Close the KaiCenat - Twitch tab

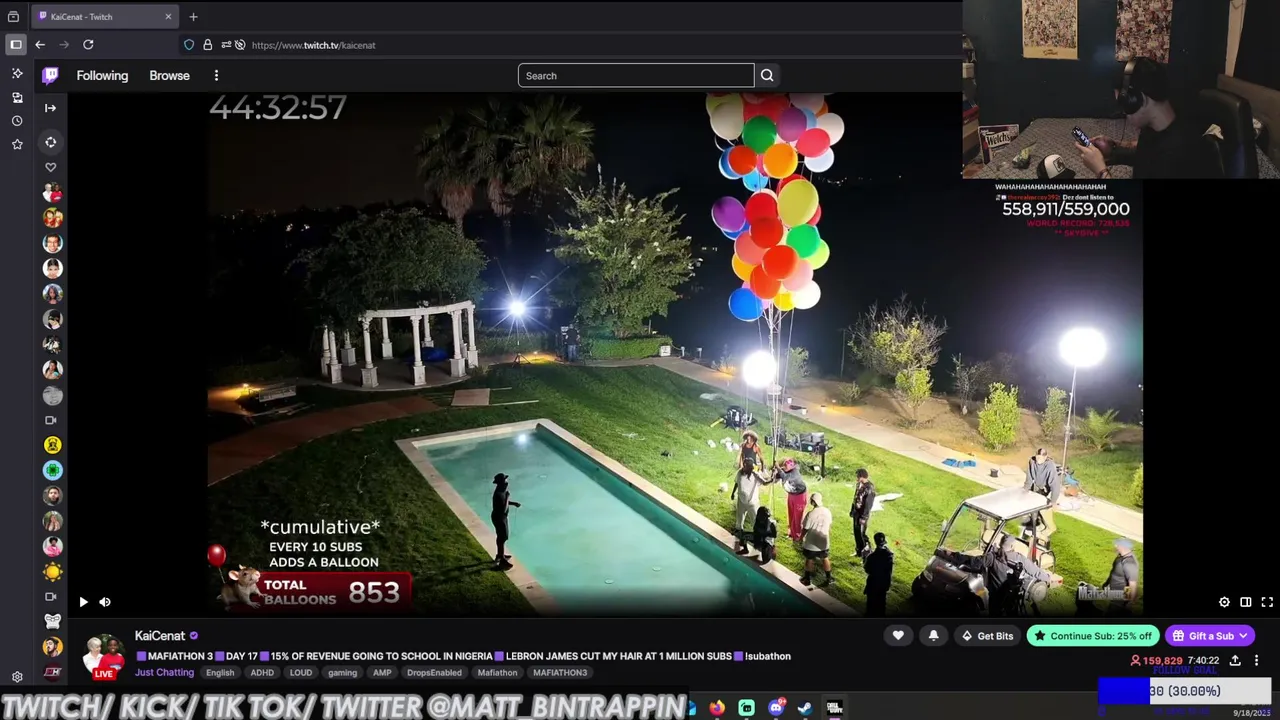click(168, 16)
